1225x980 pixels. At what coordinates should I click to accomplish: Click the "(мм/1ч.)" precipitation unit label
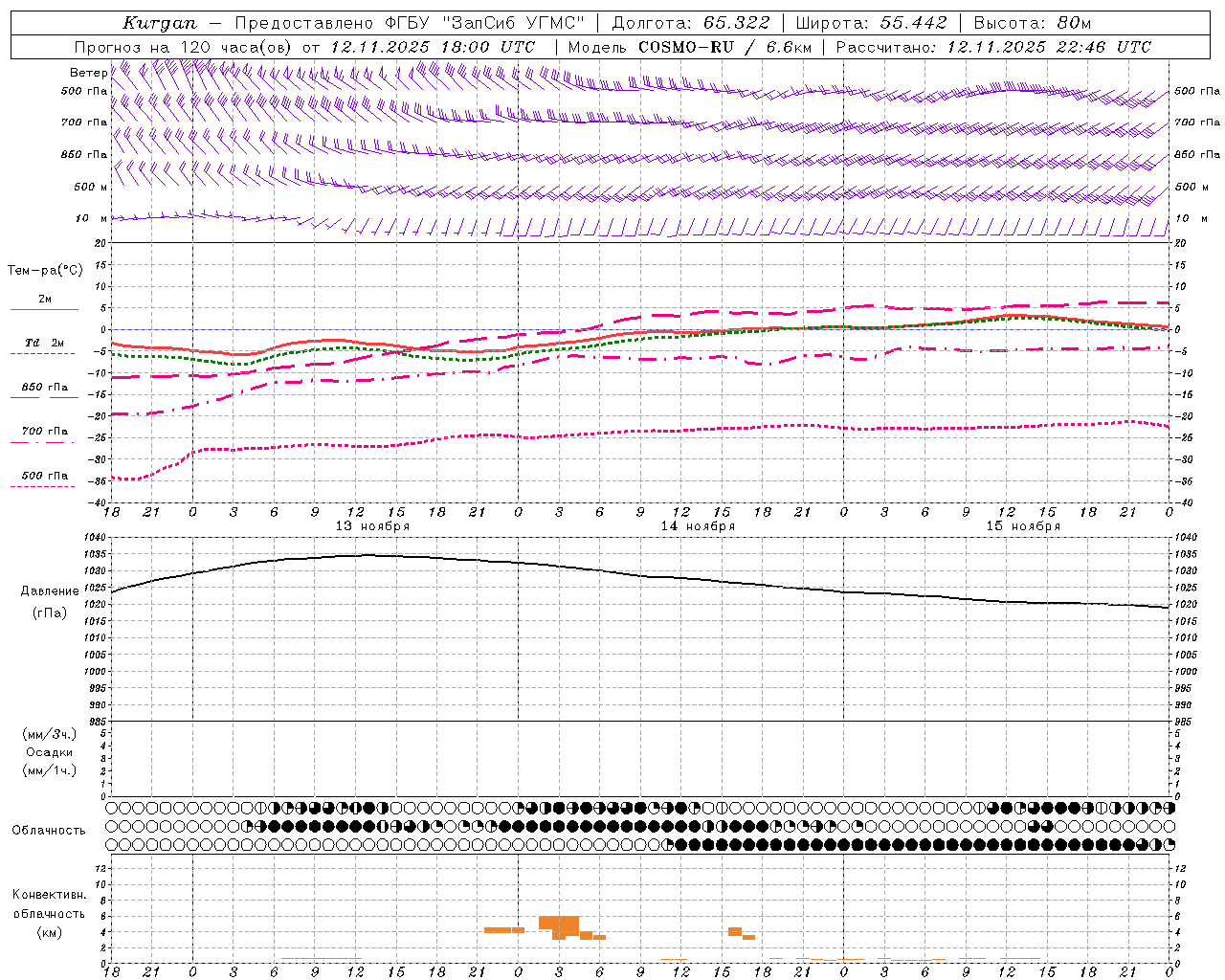(x=49, y=770)
